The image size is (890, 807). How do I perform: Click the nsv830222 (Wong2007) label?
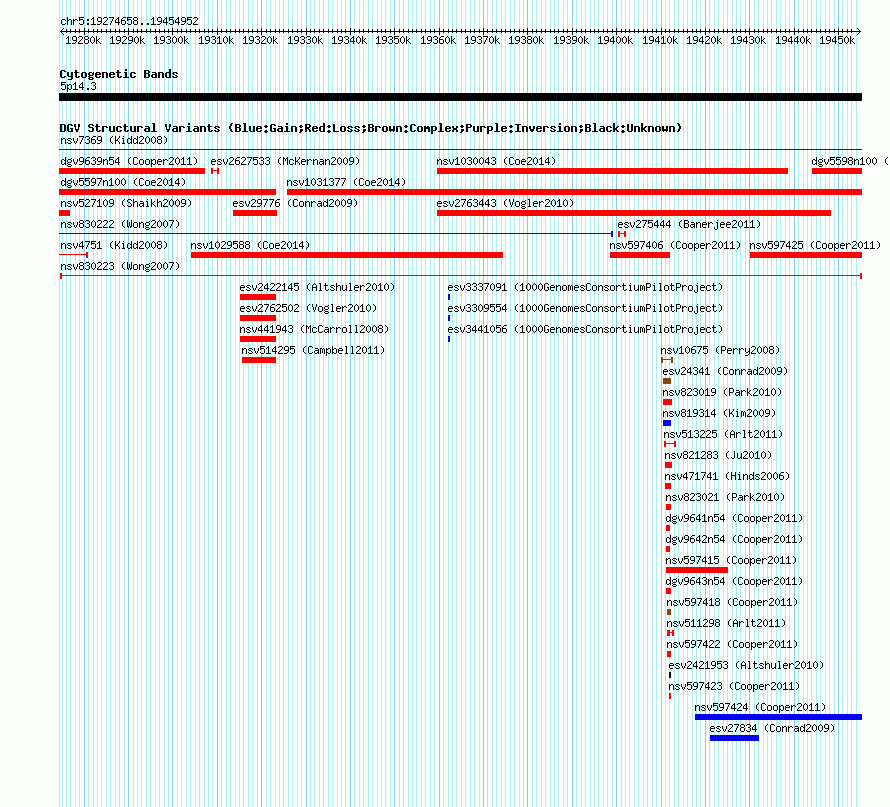tap(120, 224)
